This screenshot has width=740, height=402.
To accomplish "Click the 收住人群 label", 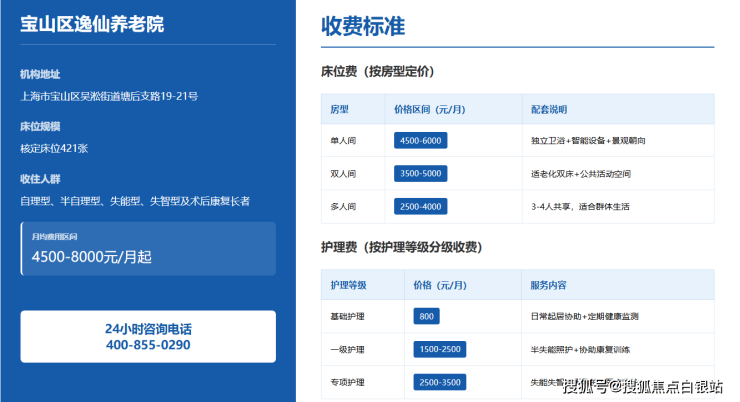I will click(x=40, y=179).
